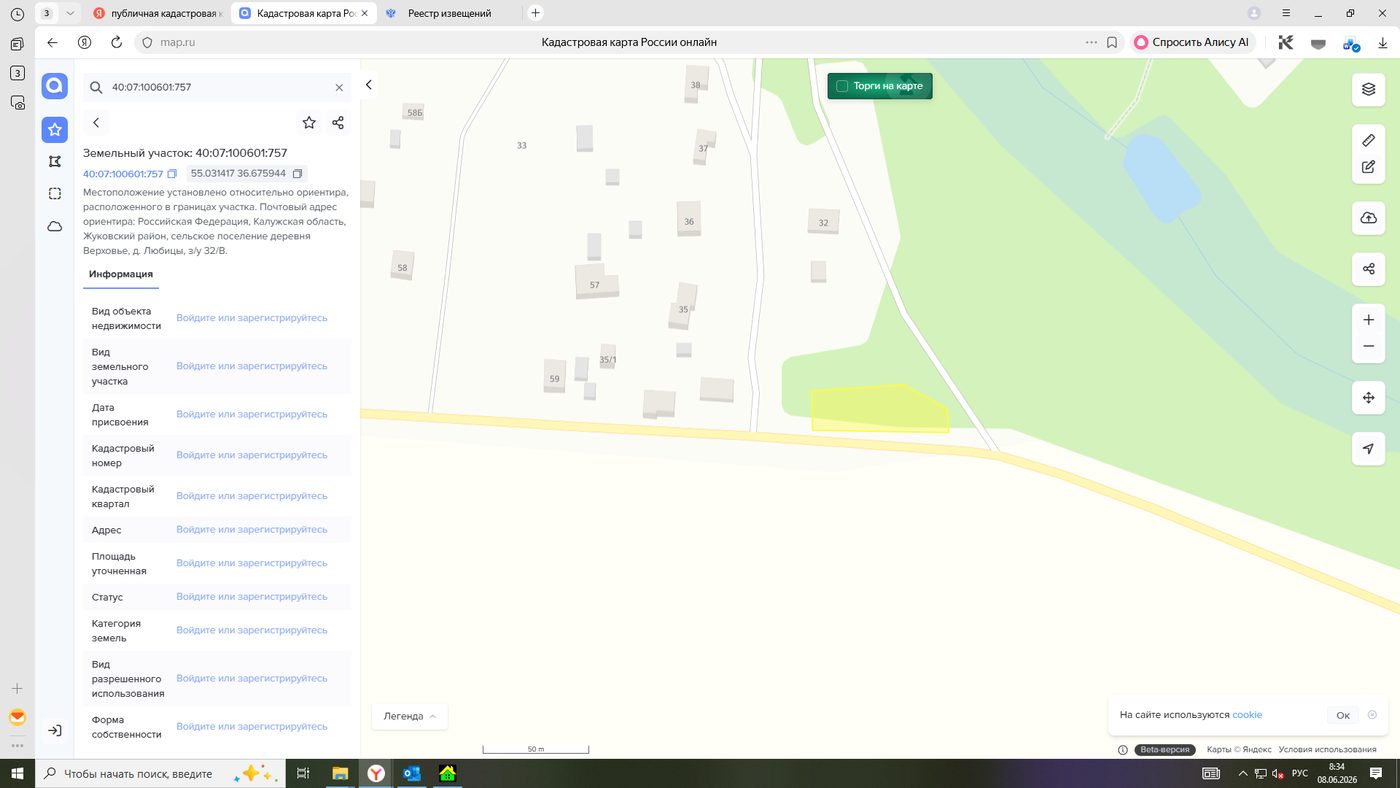Screen dimensions: 1400x788
Task: Open the upload cloud icon
Action: [x=1368, y=218]
